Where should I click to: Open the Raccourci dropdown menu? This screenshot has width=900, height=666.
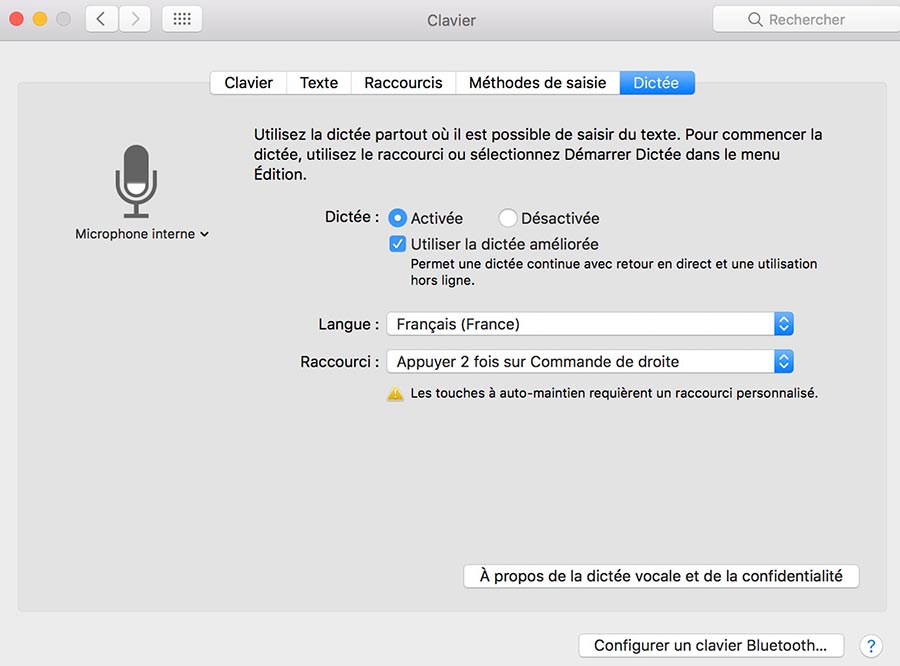pos(590,362)
